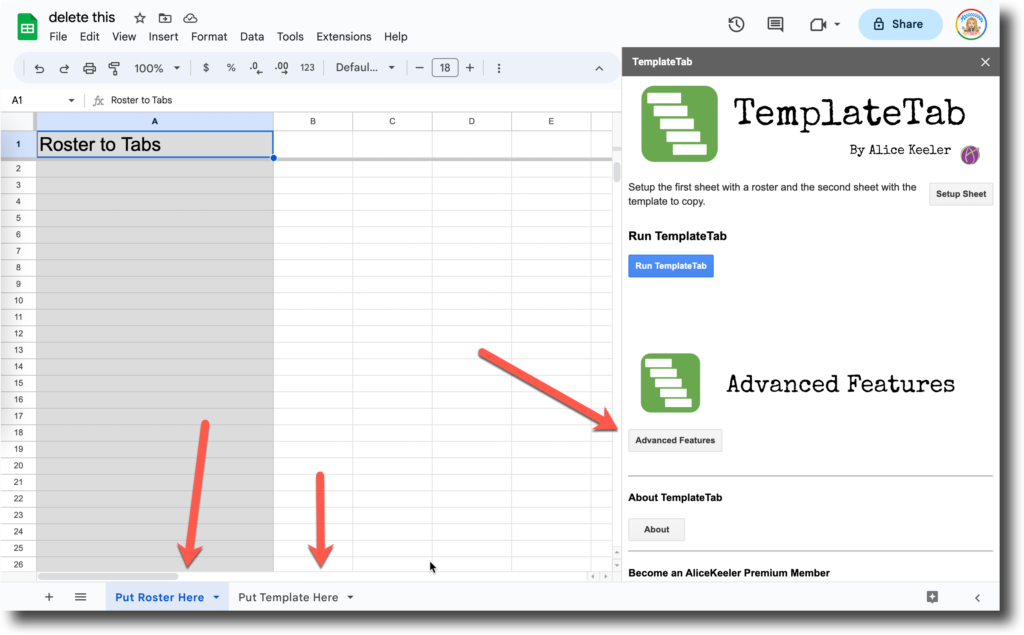Format as currency dollar sign
Viewport: 1024px width, 635px height.
(206, 68)
